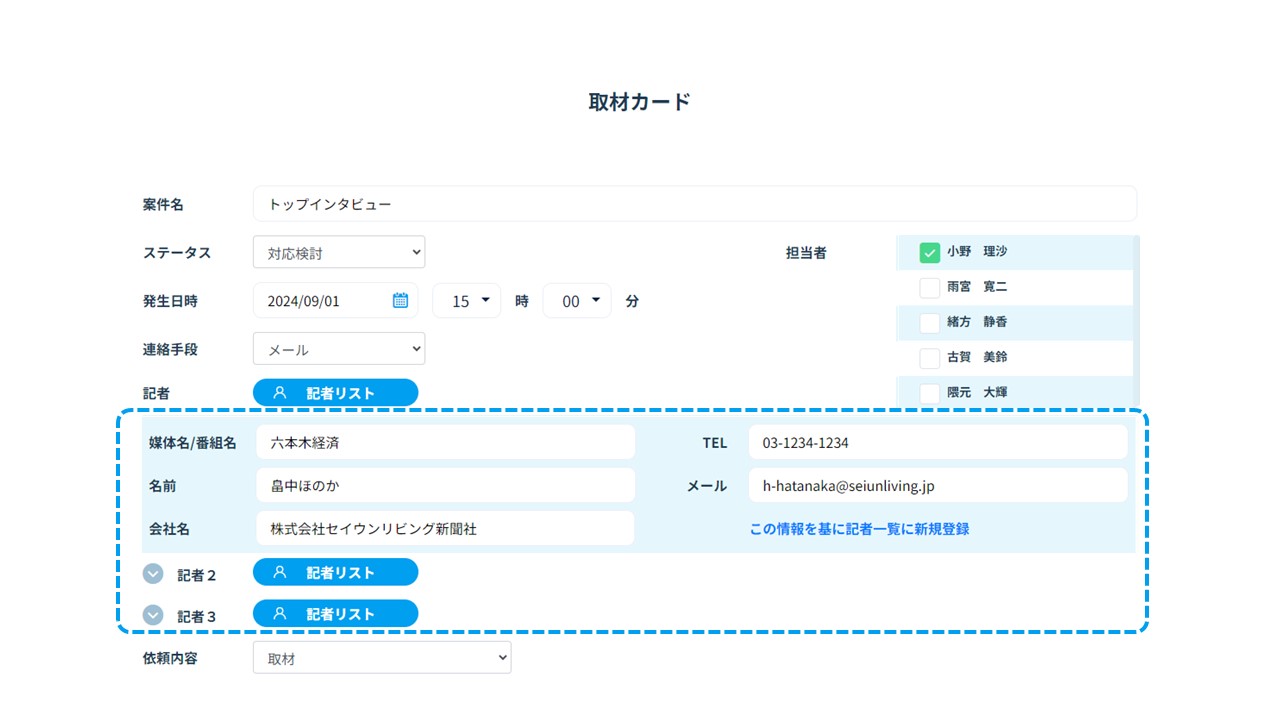Viewport: 1280px width, 720px height.
Task: Open the 記者リスト button for 記者2
Action: (x=335, y=572)
